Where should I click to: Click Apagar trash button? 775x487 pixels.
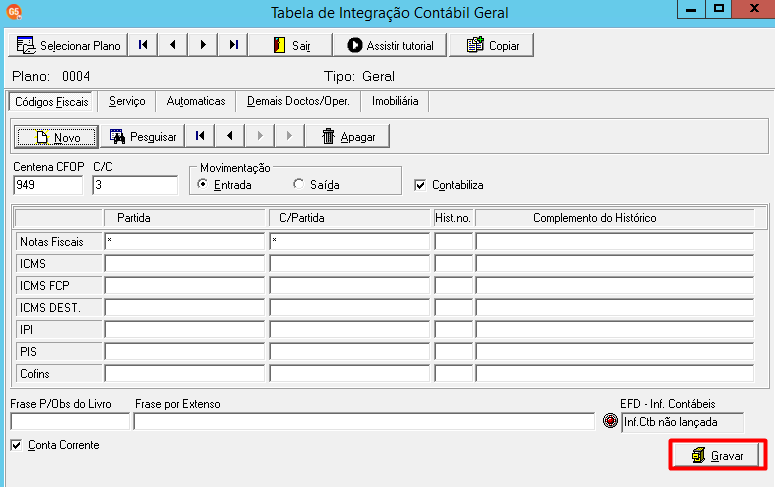pos(348,136)
